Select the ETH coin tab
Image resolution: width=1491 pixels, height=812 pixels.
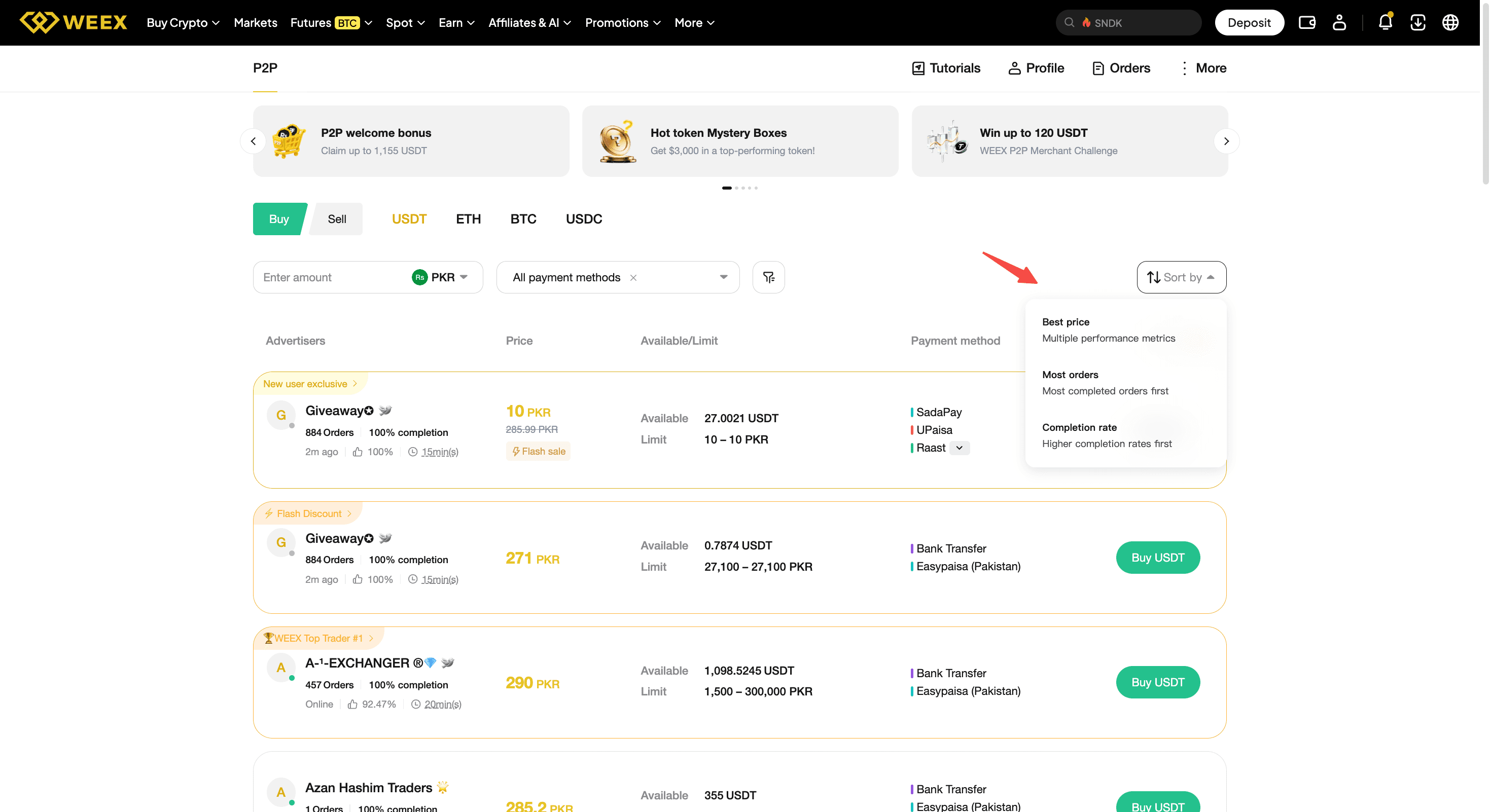coord(468,218)
